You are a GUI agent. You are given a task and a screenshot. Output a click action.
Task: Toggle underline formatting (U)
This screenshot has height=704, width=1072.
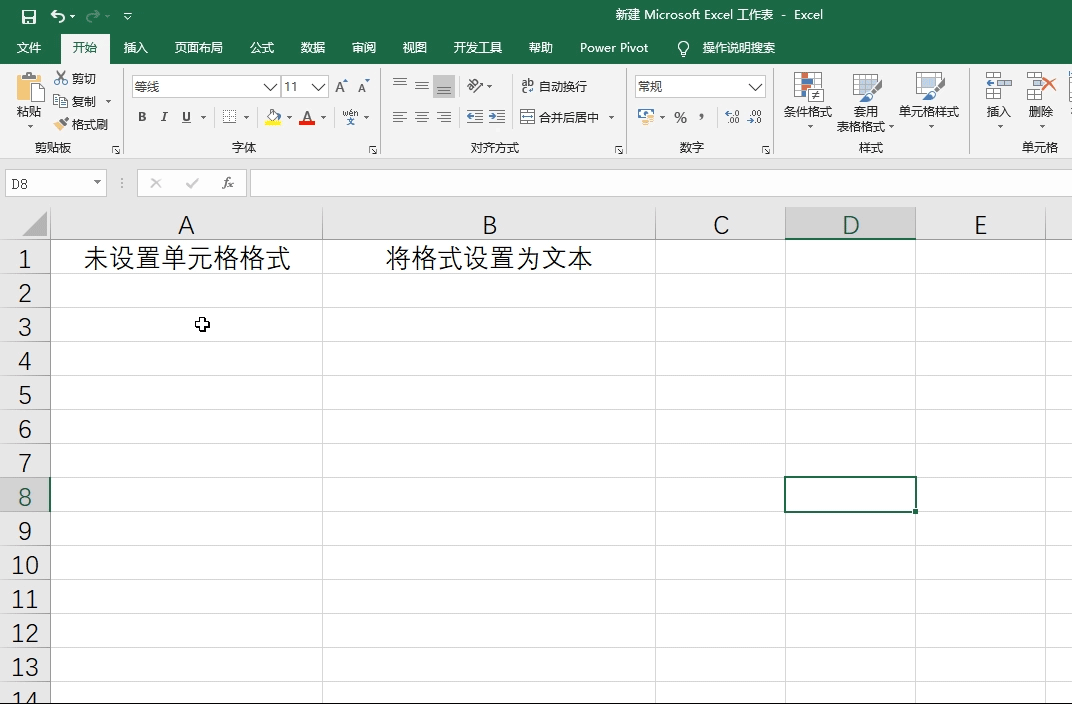click(x=185, y=117)
